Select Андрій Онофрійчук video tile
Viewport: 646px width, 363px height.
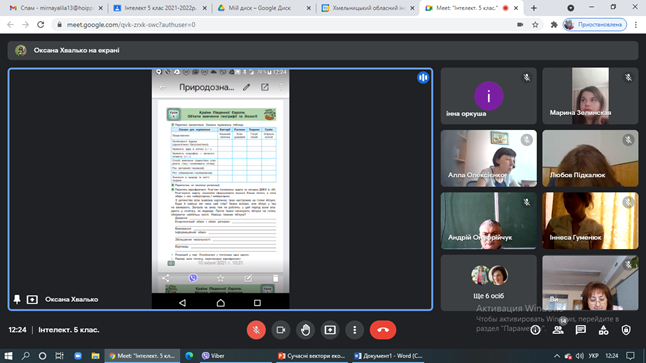tap(489, 221)
